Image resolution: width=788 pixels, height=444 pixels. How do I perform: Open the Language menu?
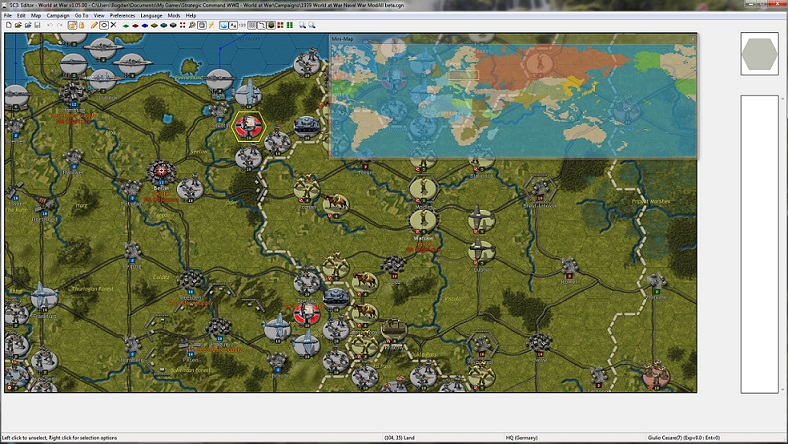(151, 16)
